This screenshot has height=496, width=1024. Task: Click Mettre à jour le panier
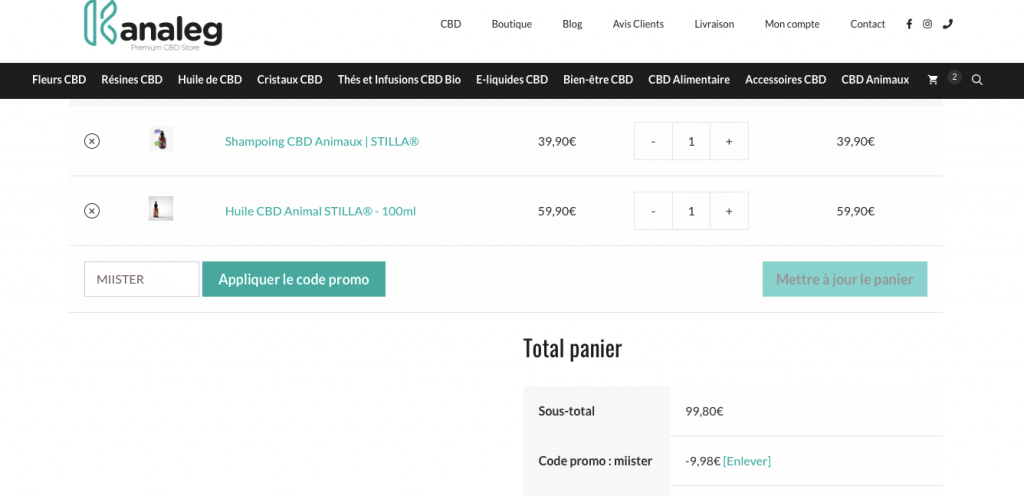tap(844, 279)
